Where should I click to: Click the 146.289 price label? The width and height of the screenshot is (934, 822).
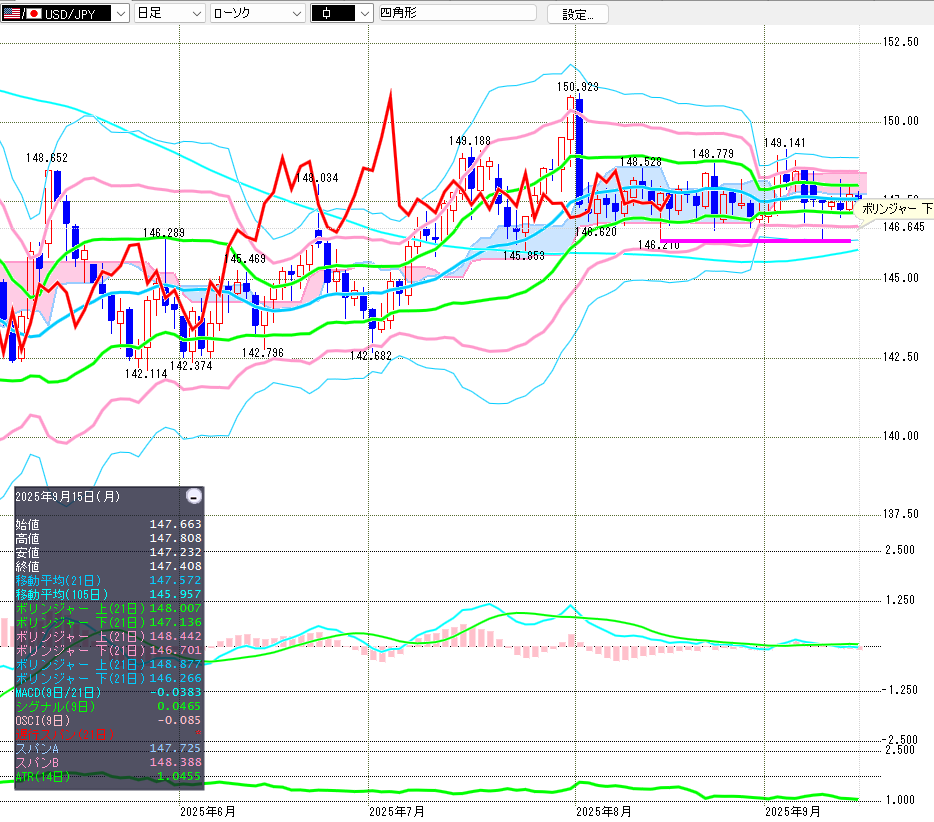tap(164, 233)
